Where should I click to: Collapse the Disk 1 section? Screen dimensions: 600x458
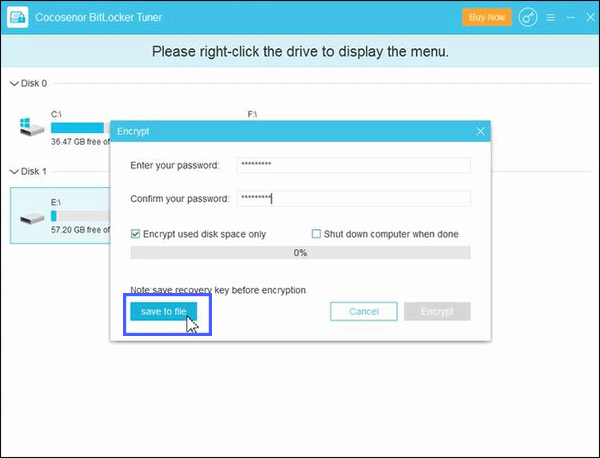click(14, 171)
